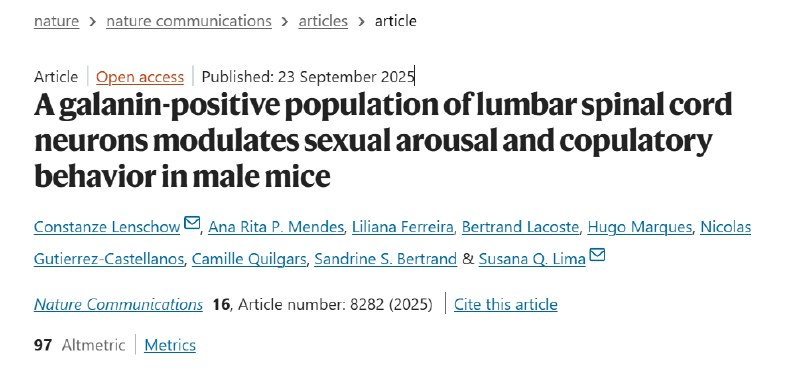The width and height of the screenshot is (800, 388).
Task: Click the Open access link
Action: [x=140, y=77]
